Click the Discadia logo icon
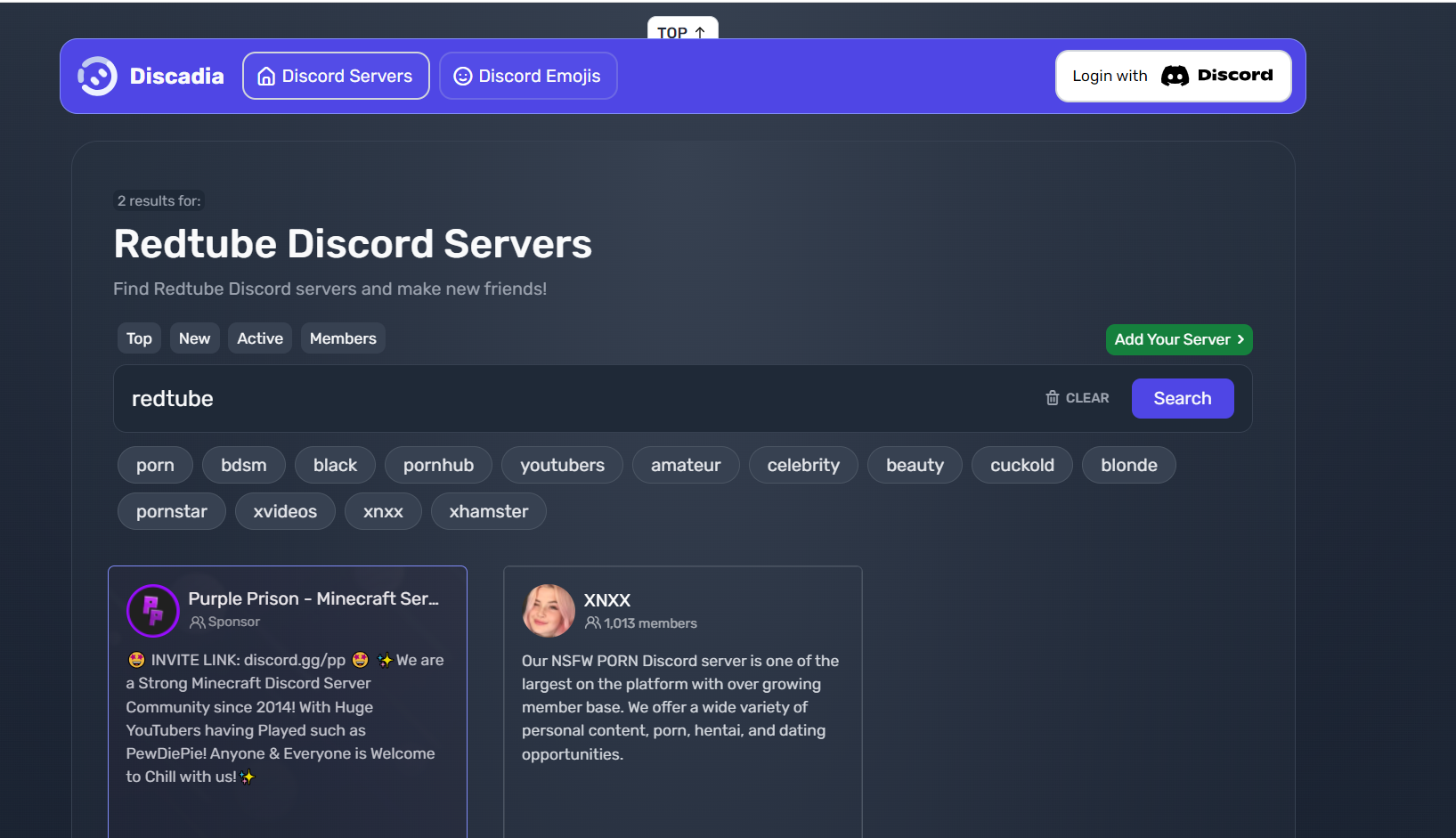Screen dimensions: 1456x838 click(97, 77)
